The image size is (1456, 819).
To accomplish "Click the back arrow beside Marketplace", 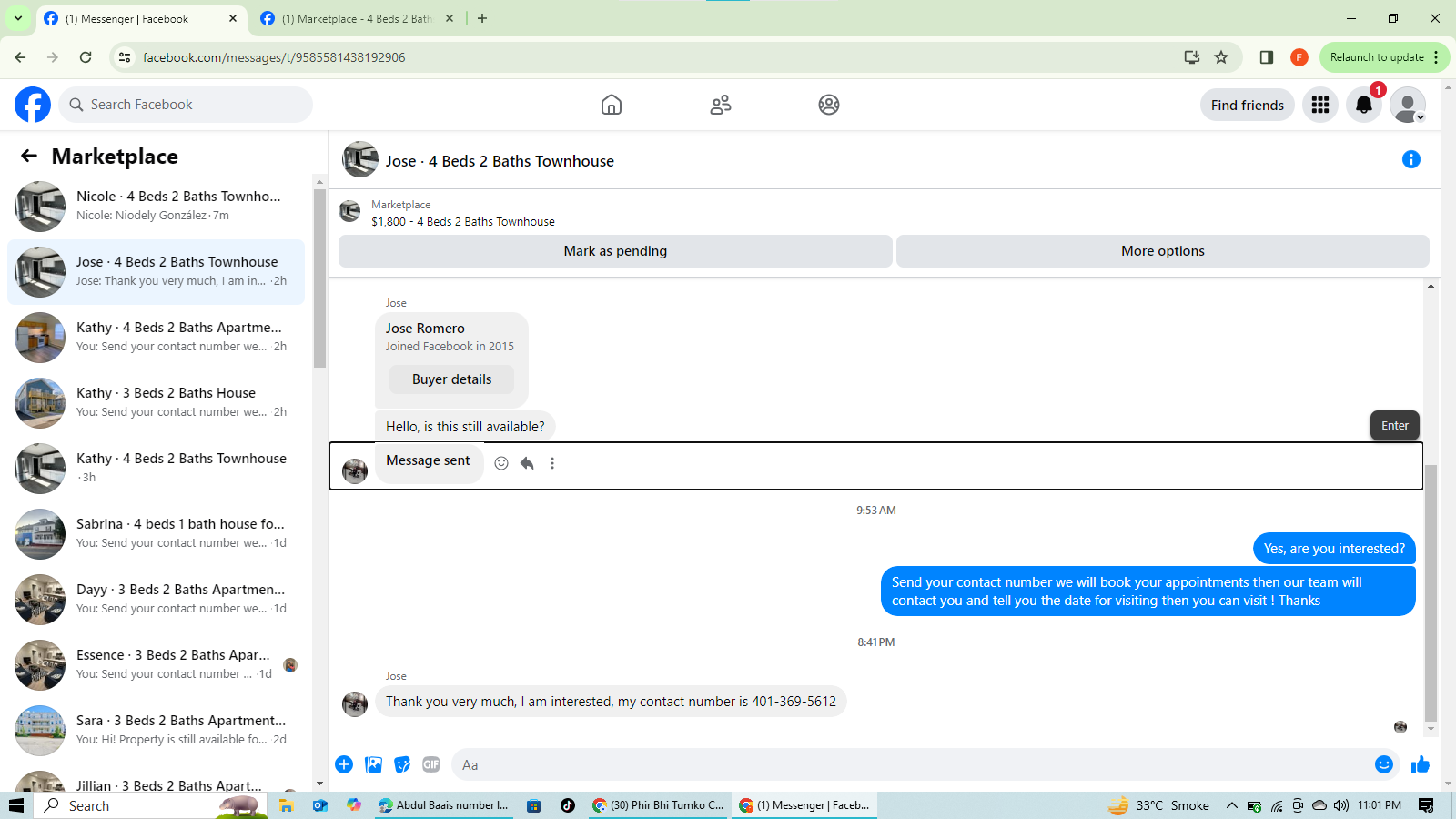I will [29, 156].
